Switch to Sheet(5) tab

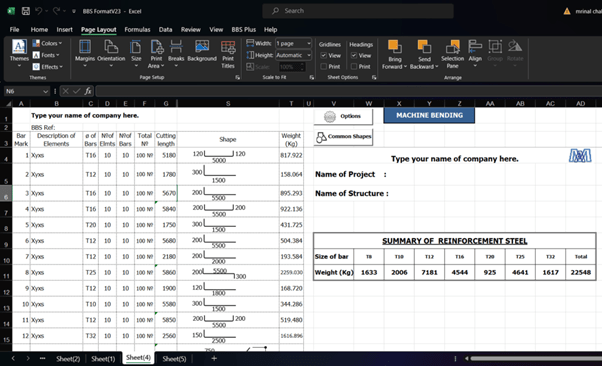click(174, 359)
